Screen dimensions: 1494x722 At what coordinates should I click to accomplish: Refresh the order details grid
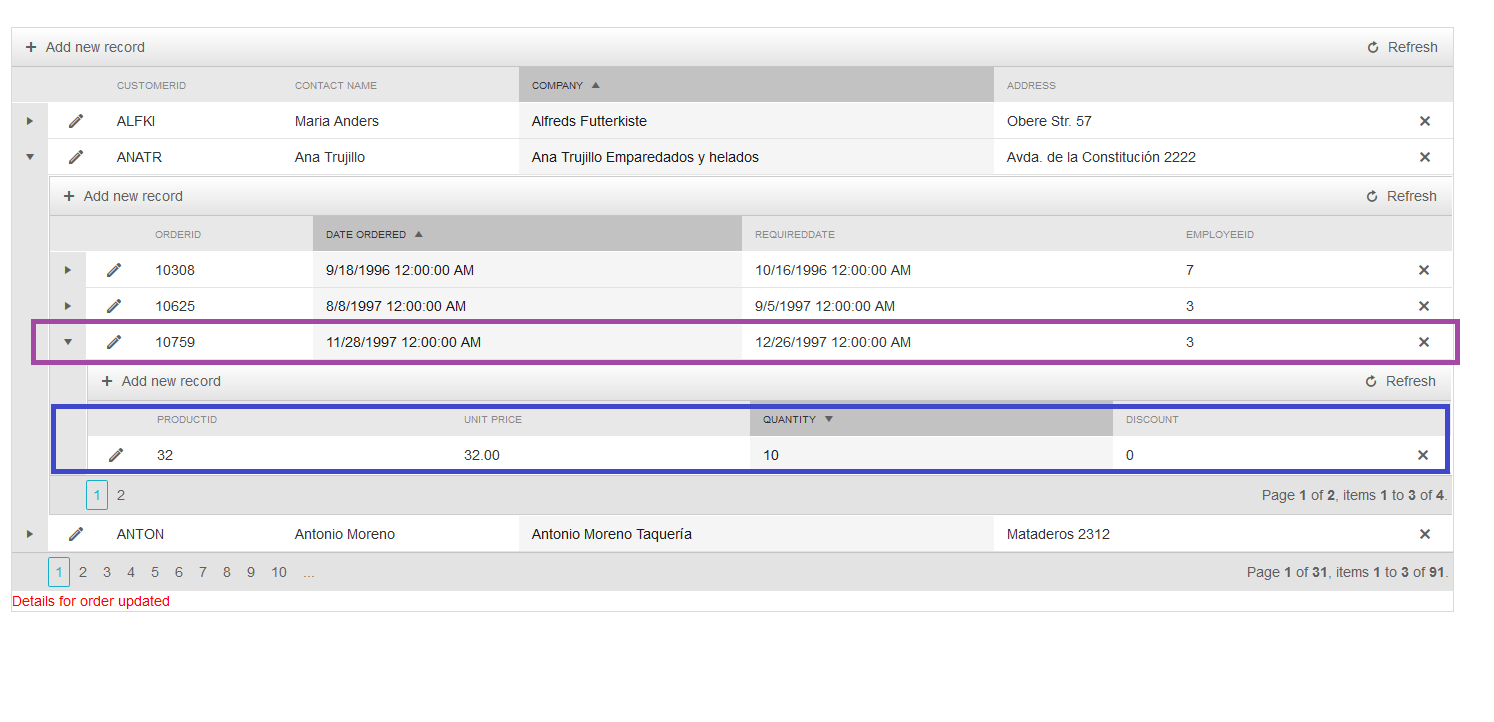tap(1400, 381)
